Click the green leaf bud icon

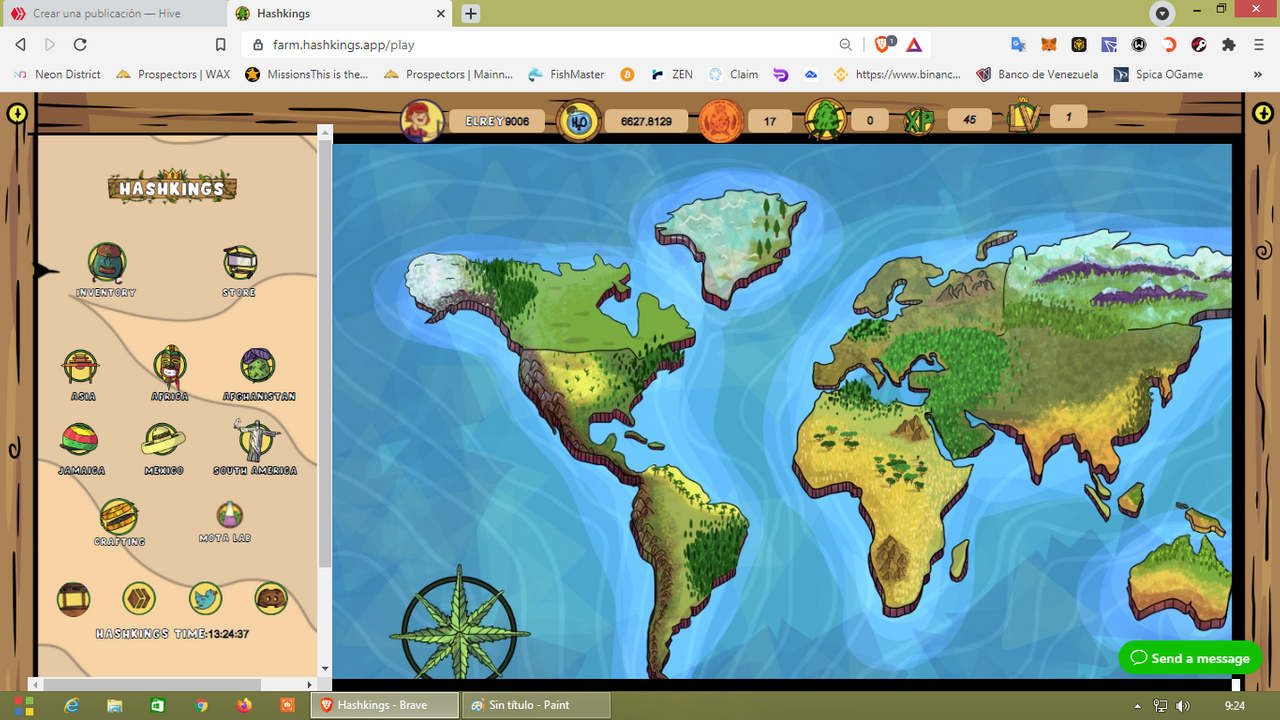pos(825,120)
